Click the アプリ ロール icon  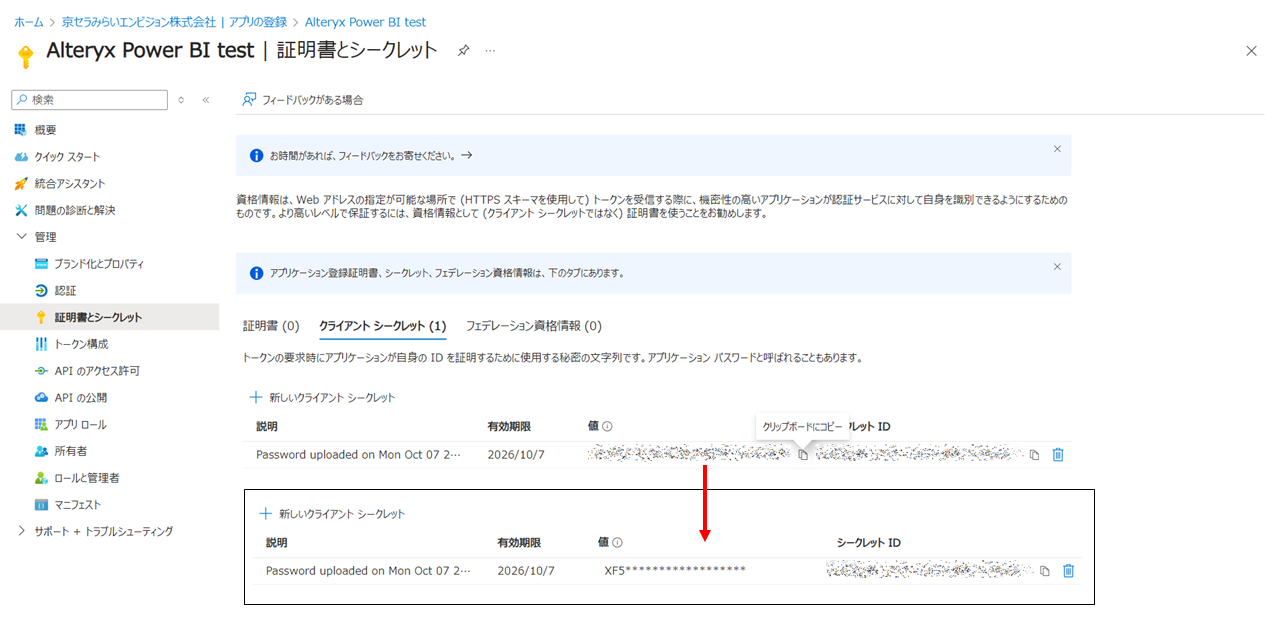41,424
